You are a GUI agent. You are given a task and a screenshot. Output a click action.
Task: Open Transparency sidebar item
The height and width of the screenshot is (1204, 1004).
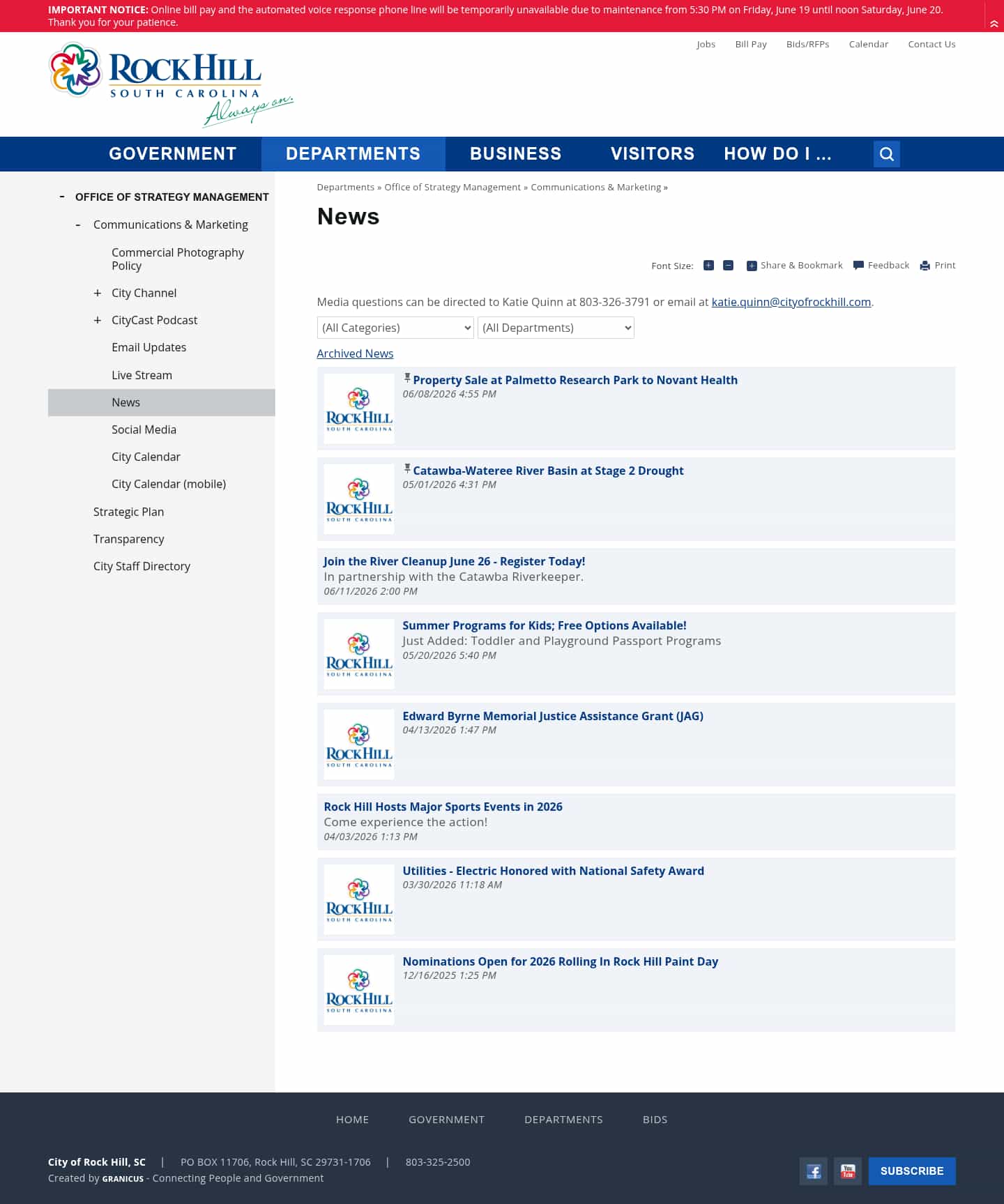pos(128,539)
